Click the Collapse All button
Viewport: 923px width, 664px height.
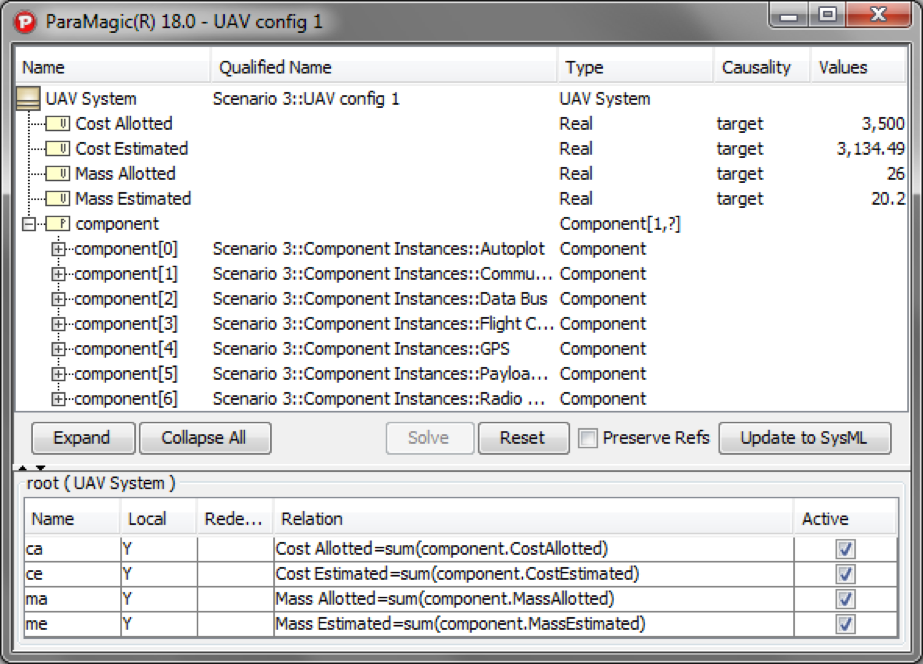click(x=204, y=438)
